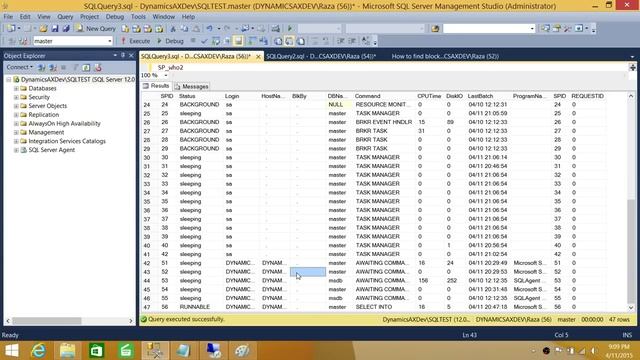Open File Explorer from the taskbar
The image size is (640, 360).
tap(67, 351)
